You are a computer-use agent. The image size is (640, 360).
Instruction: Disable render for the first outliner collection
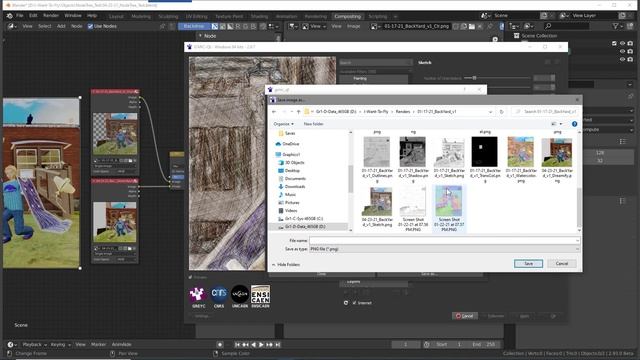[631, 43]
